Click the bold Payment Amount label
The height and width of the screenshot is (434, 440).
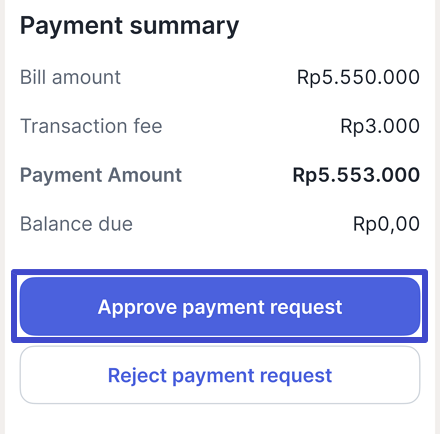(x=101, y=175)
